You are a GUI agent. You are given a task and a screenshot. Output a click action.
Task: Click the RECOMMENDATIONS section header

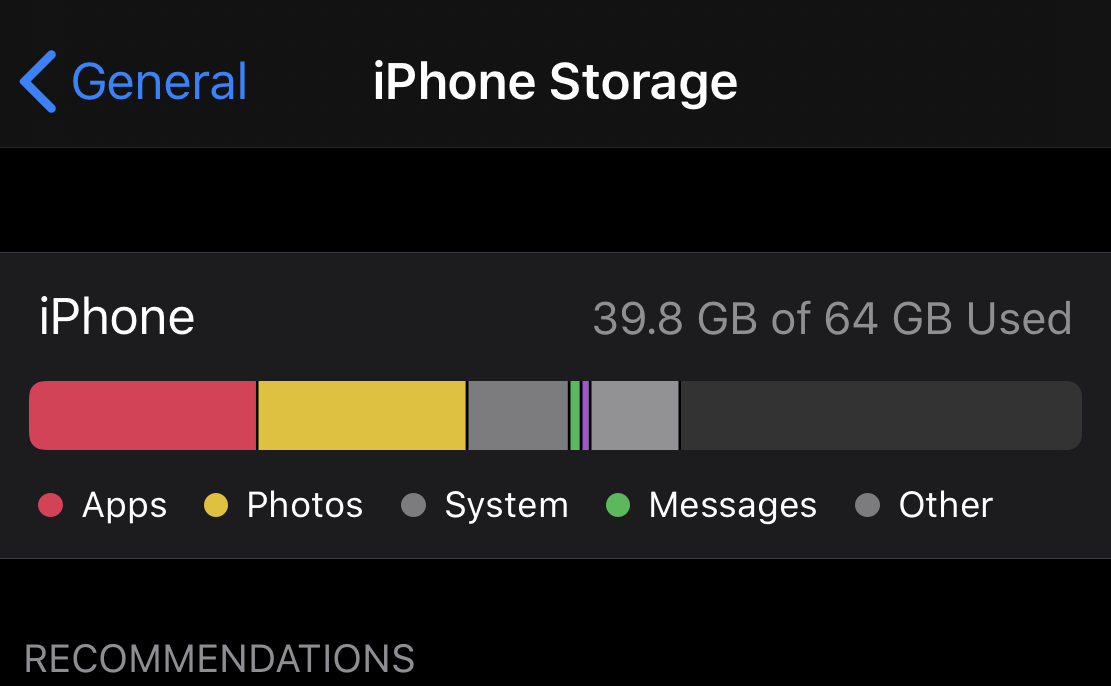219,660
